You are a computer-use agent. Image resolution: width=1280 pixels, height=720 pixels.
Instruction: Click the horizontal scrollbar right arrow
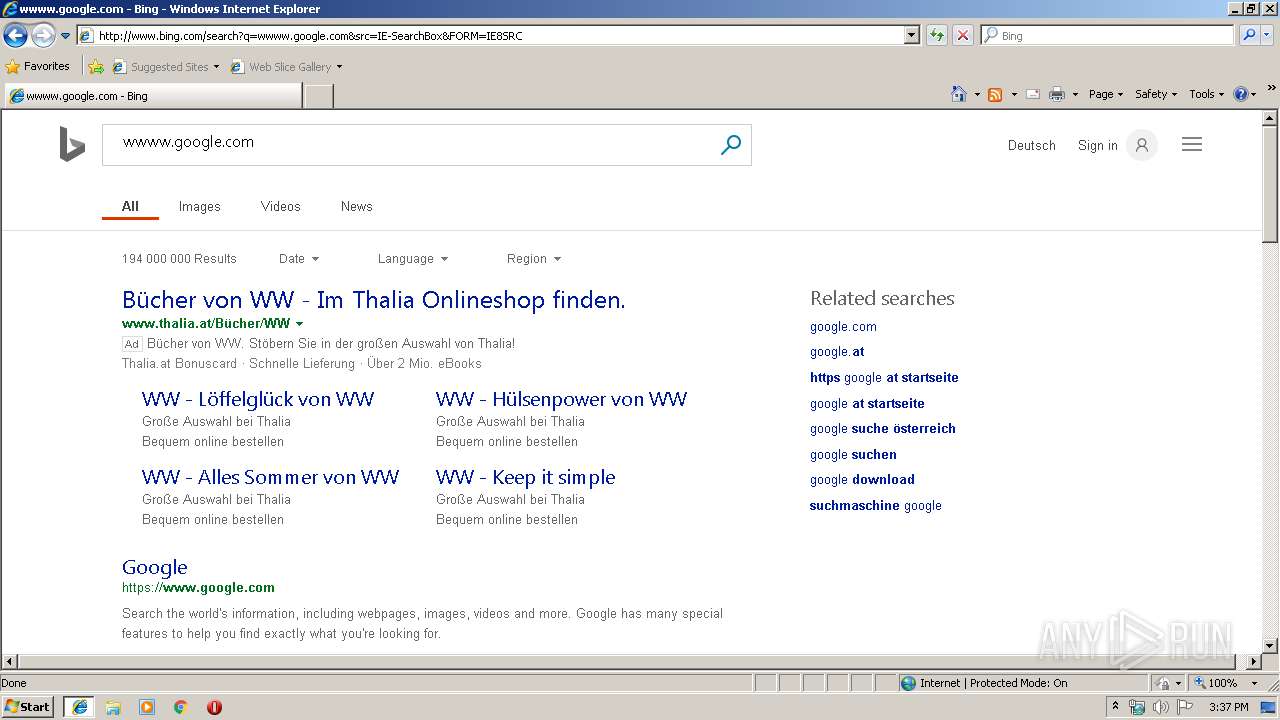coord(1254,662)
